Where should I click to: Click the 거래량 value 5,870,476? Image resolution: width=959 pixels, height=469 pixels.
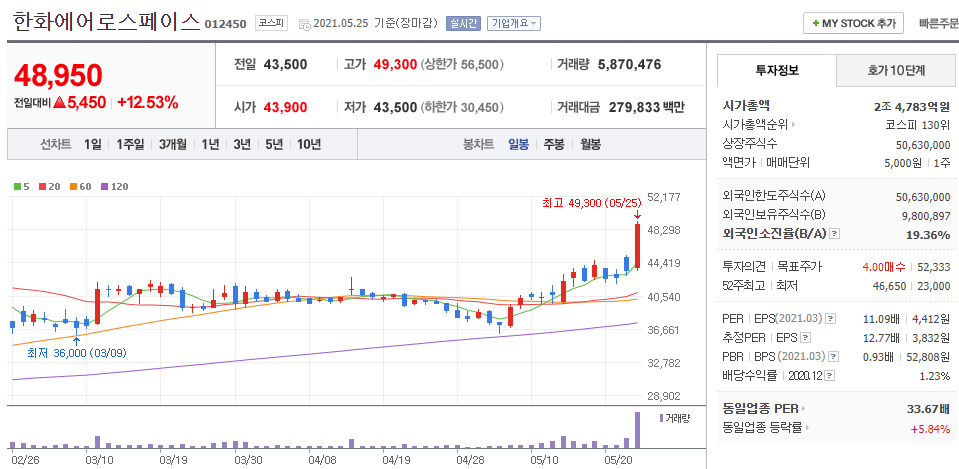[x=629, y=64]
